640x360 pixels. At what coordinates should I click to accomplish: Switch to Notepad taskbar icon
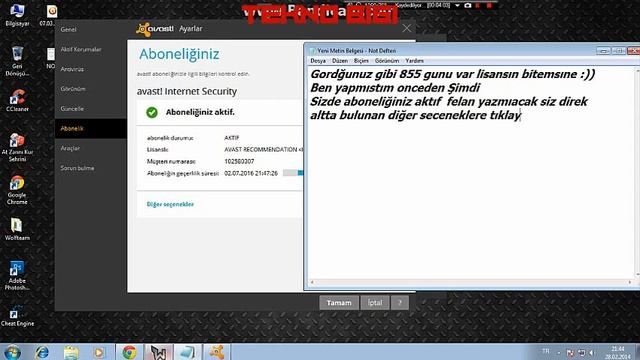(x=187, y=352)
